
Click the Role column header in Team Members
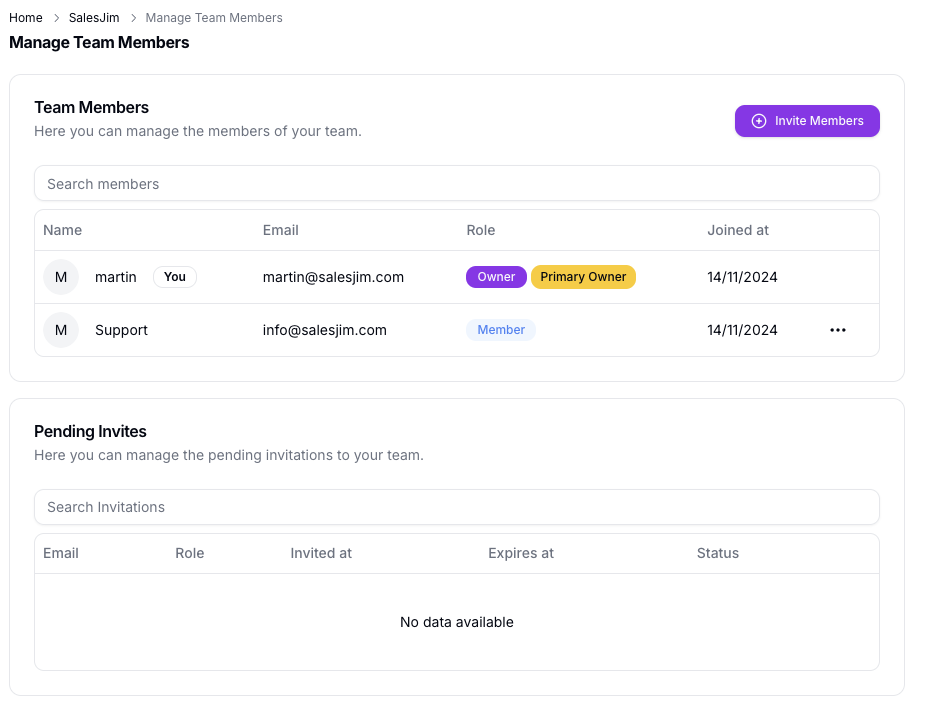pos(481,230)
